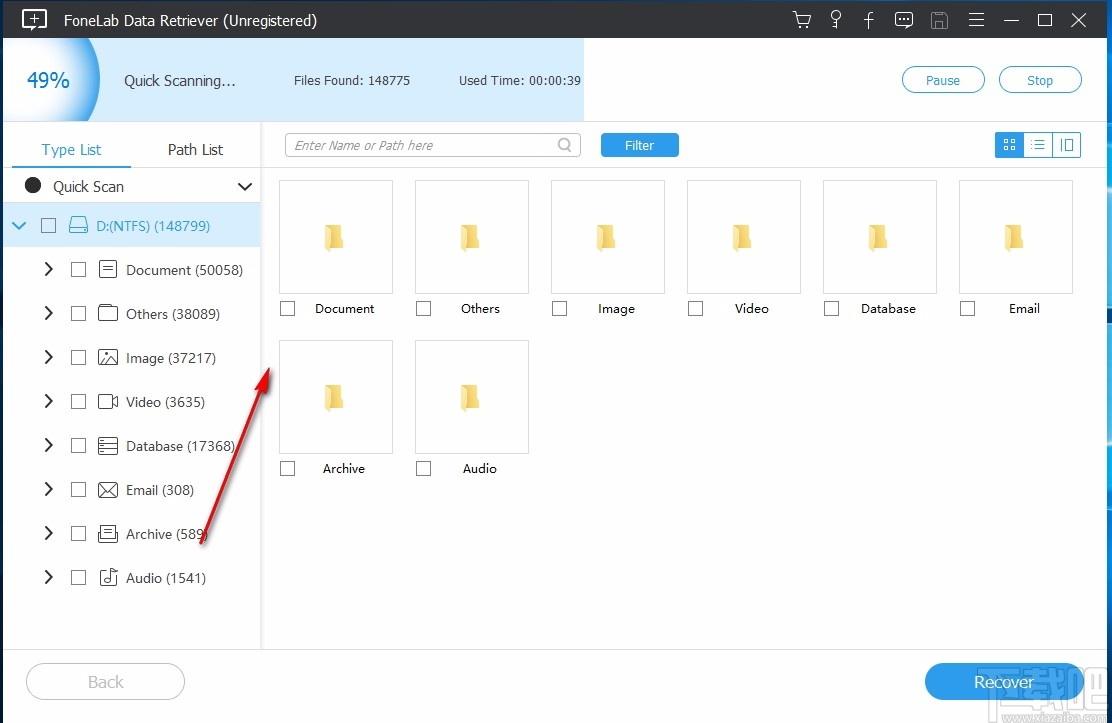The height and width of the screenshot is (723, 1112).
Task: Switch to the Type List tab
Action: tap(71, 150)
